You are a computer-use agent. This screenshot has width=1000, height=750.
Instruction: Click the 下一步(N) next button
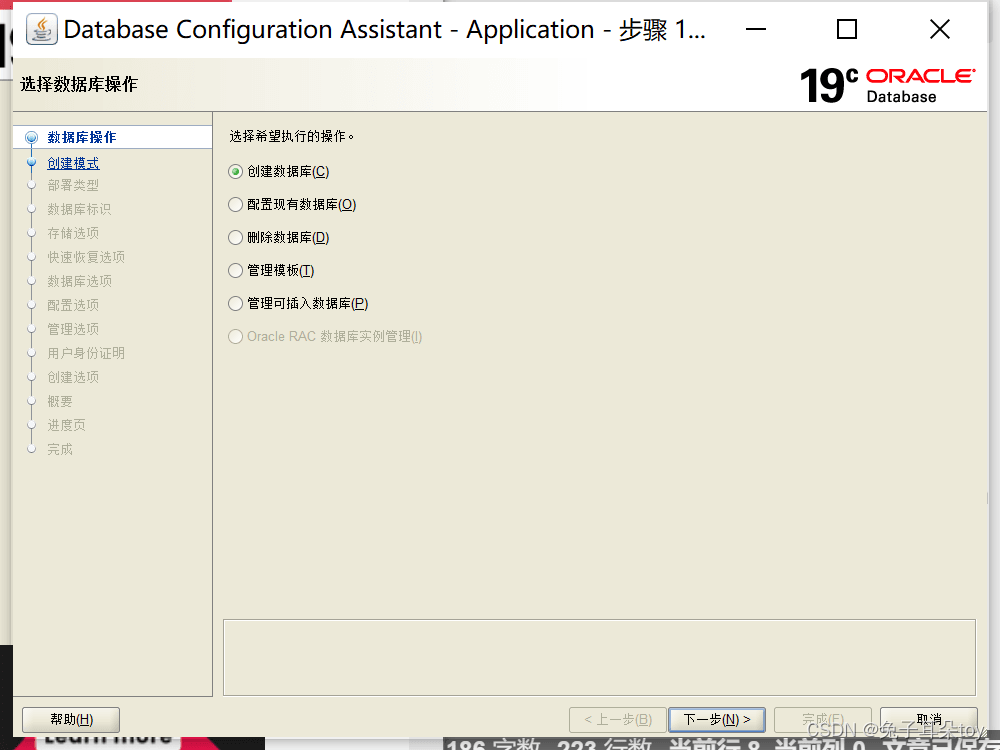point(717,719)
